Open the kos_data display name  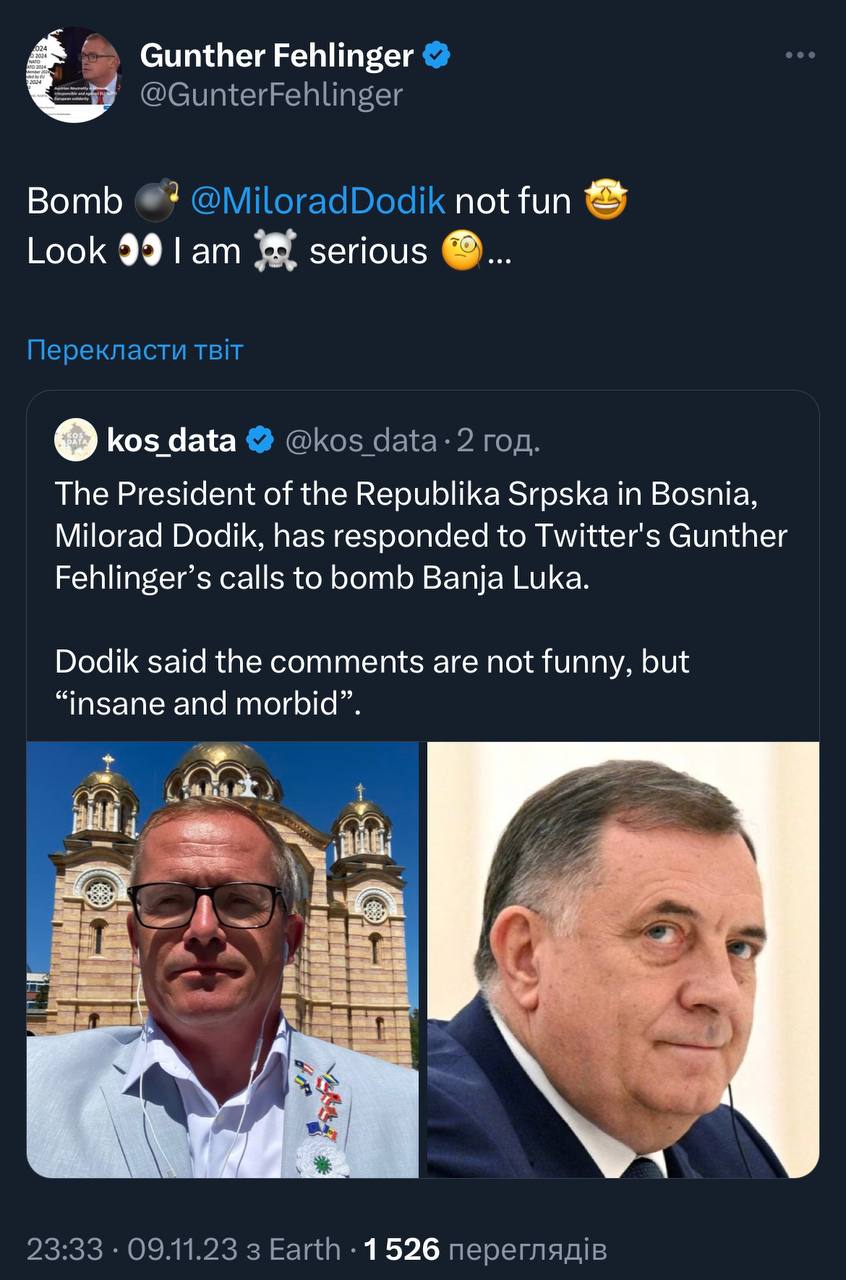point(171,440)
